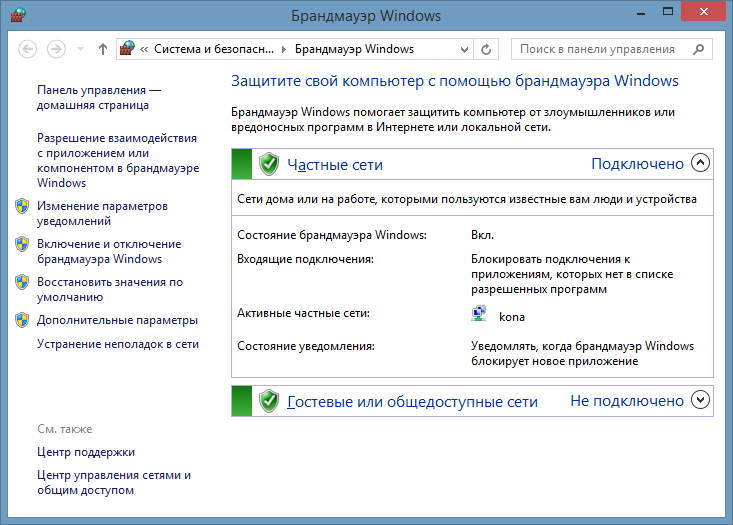Click Система и безопасность breadcrumb segment

point(214,49)
